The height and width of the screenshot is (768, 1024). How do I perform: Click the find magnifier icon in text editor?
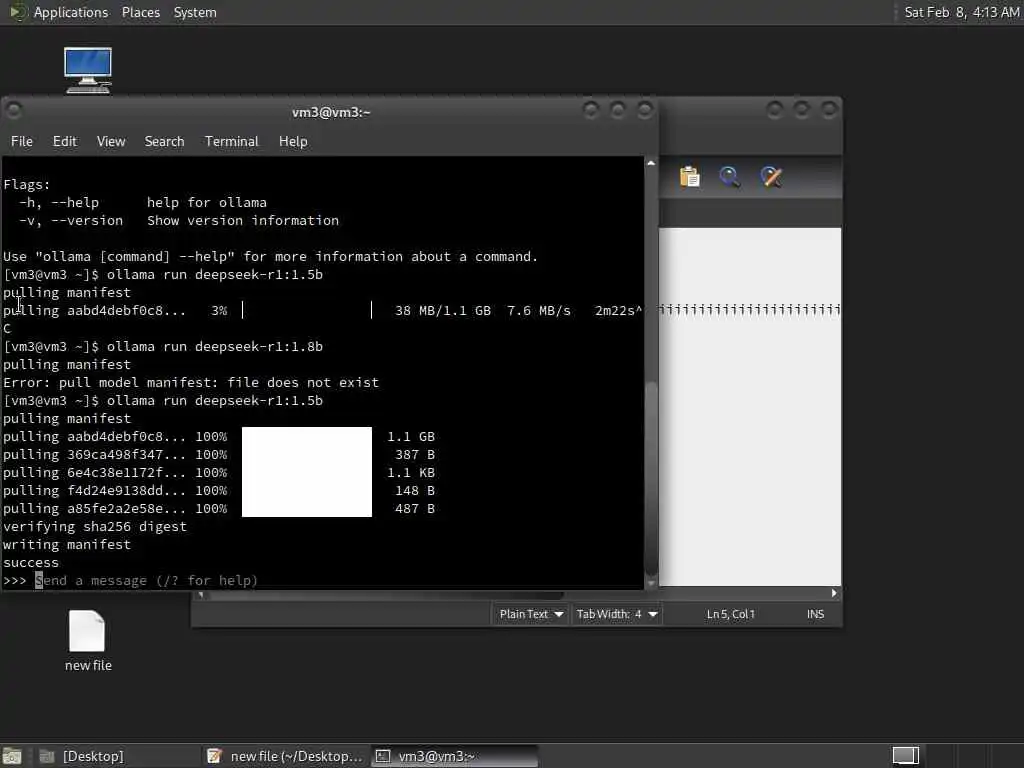point(729,177)
